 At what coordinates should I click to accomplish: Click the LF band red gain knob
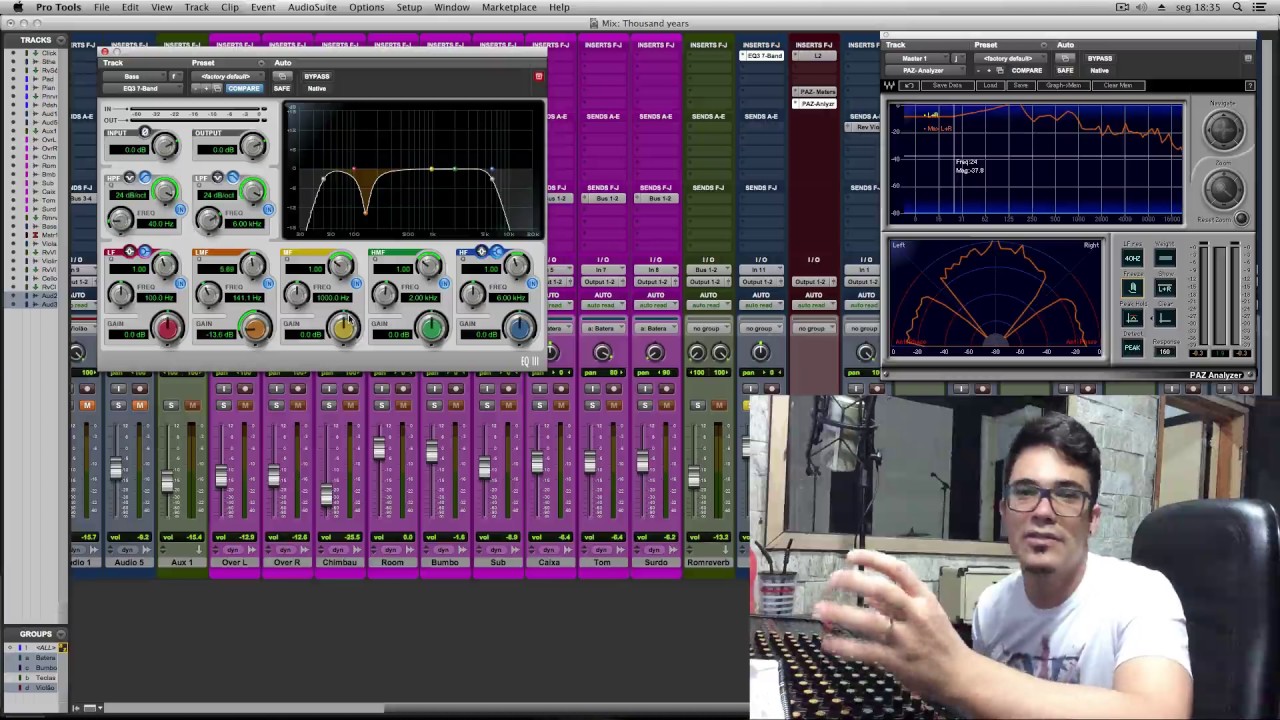[x=167, y=328]
